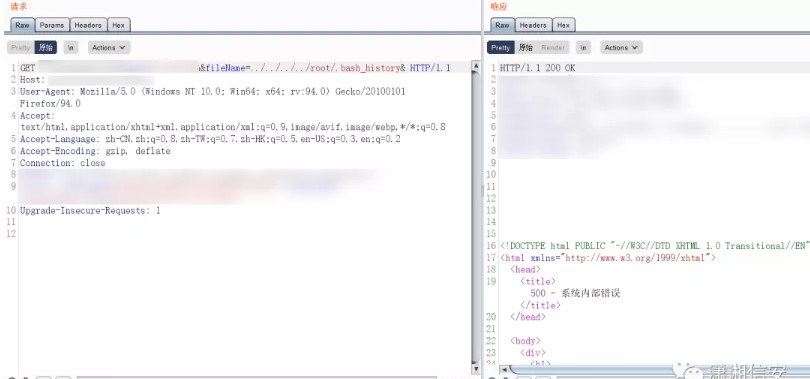
Task: Open the request Actions dropdown
Action: (109, 48)
